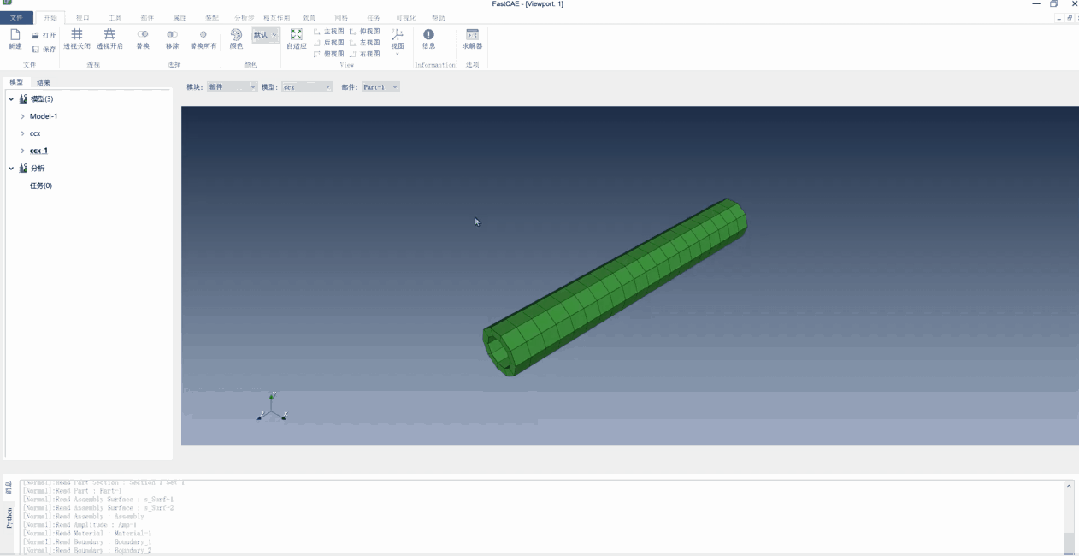Click the 自适应 fit-to-view icon

(297, 34)
